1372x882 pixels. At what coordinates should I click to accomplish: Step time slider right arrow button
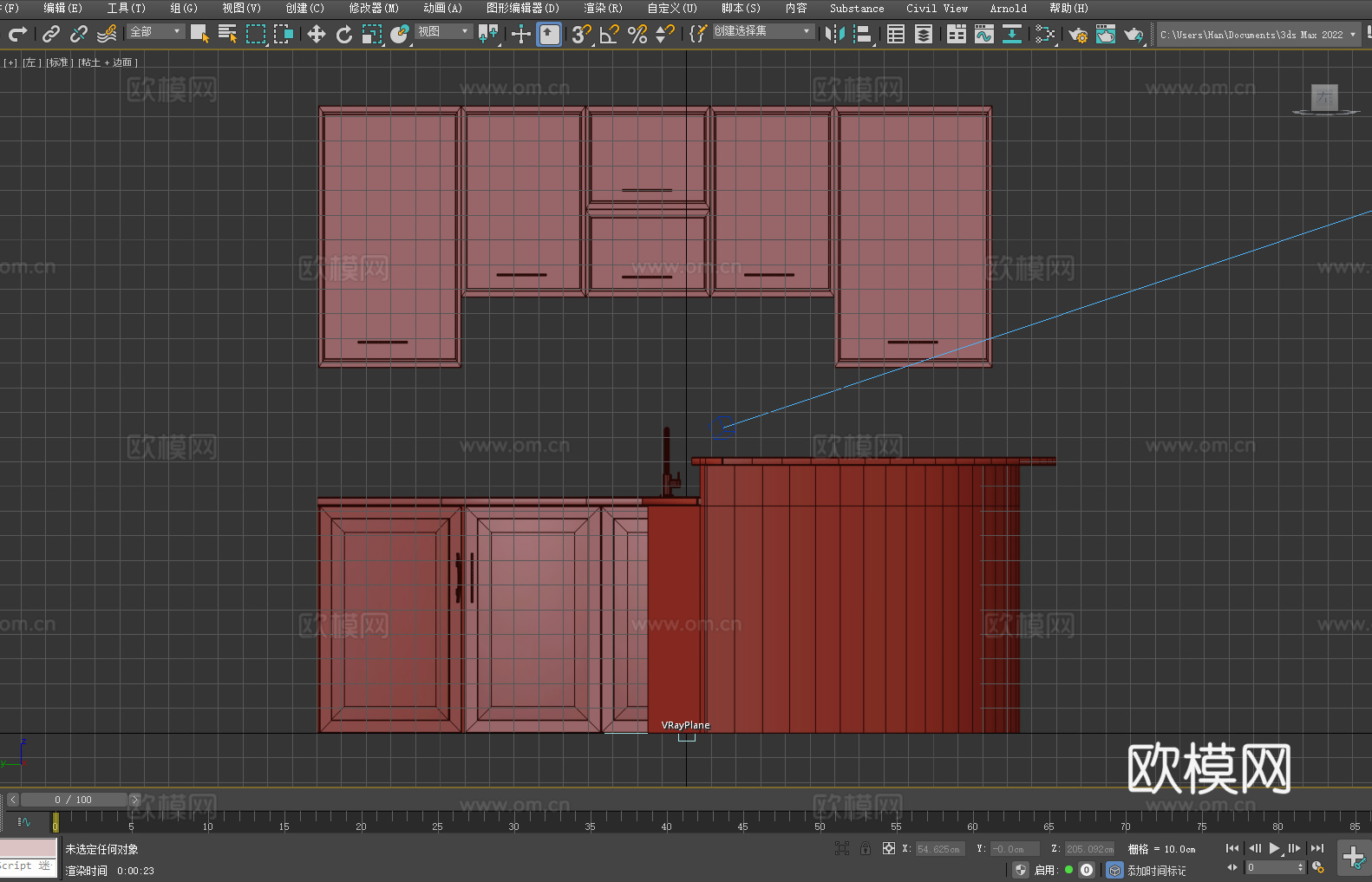pyautogui.click(x=134, y=800)
